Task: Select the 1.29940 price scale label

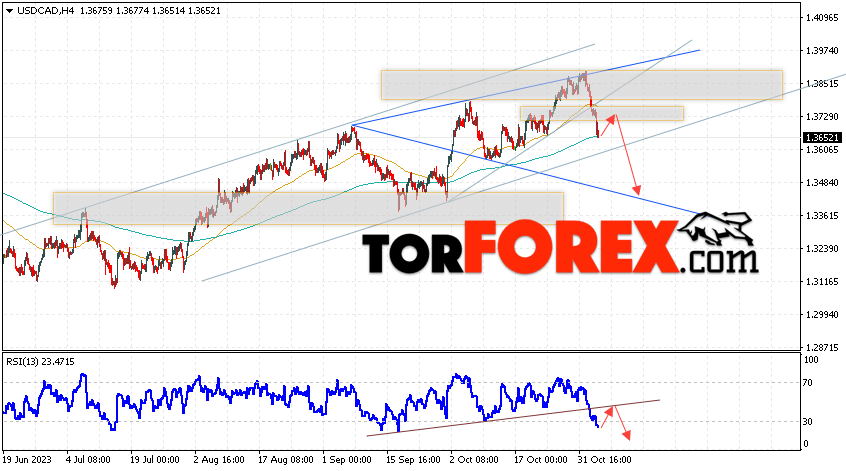Action: pos(822,314)
